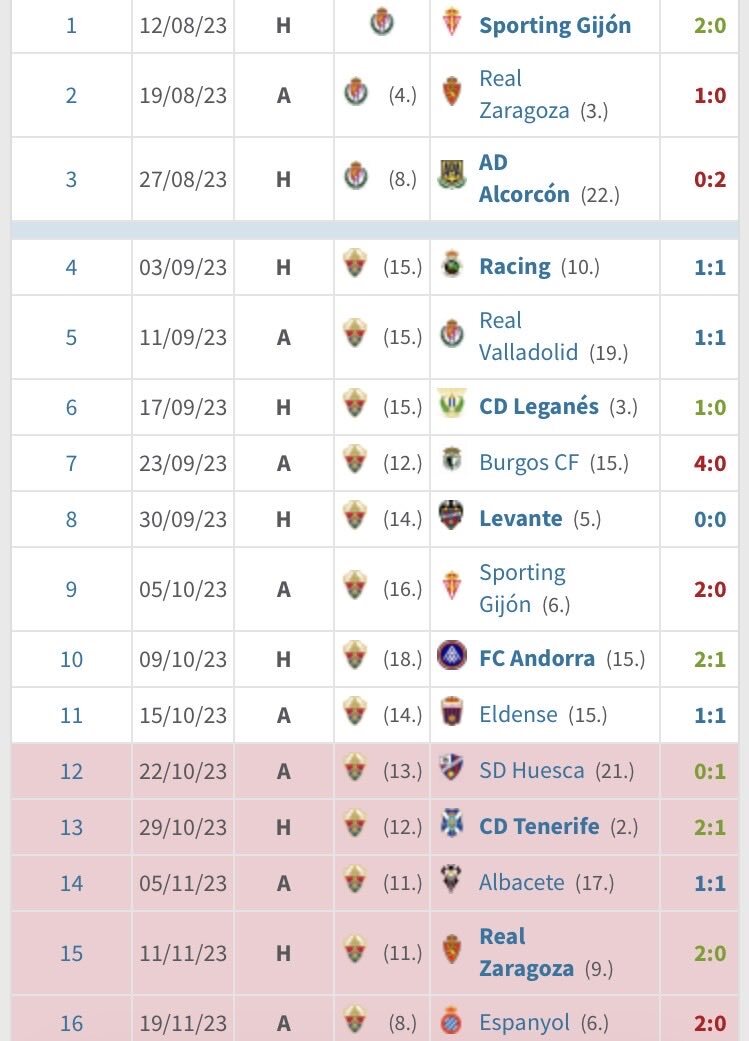Click the Levante club crest
Viewport: 749px width, 1041px height.
click(x=452, y=517)
